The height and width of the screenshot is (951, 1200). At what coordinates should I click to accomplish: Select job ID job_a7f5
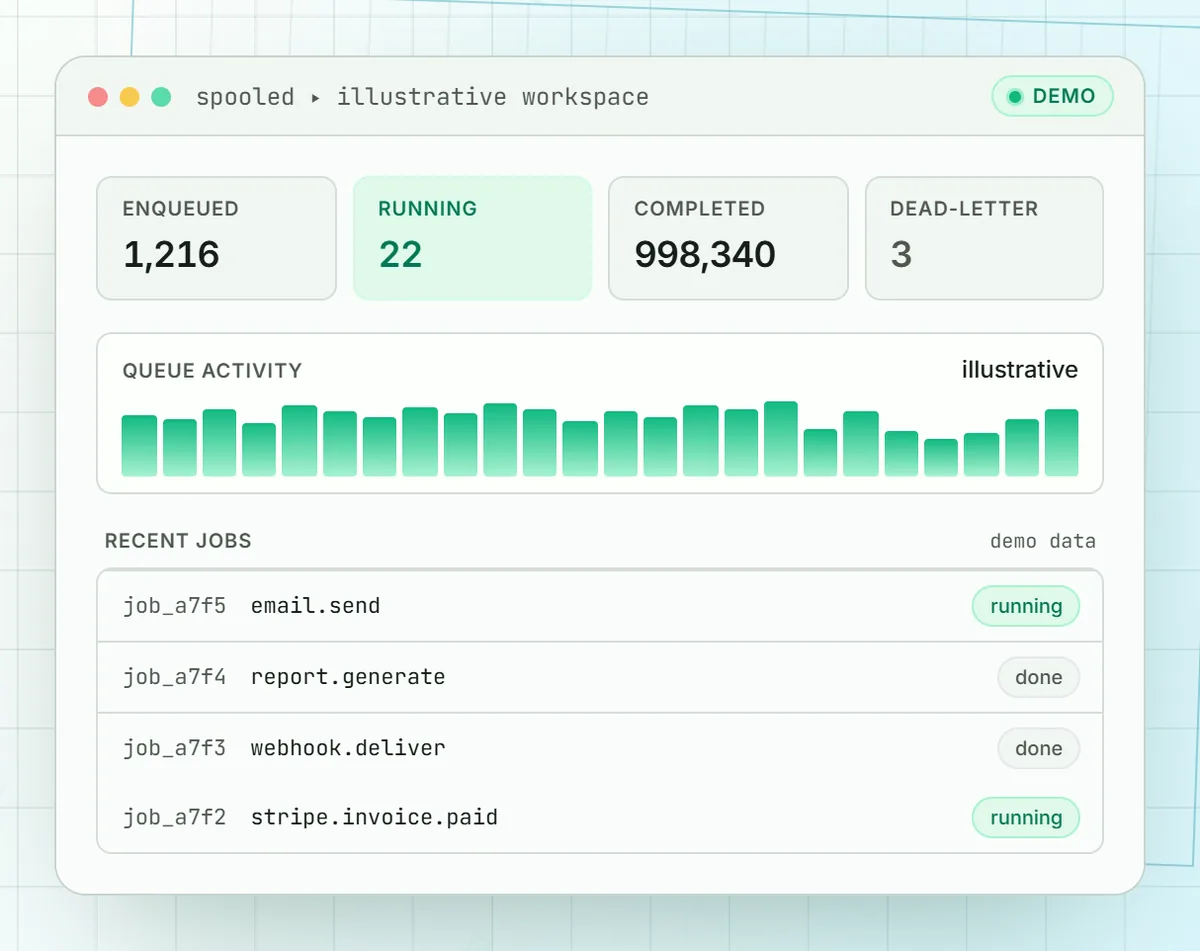coord(174,606)
